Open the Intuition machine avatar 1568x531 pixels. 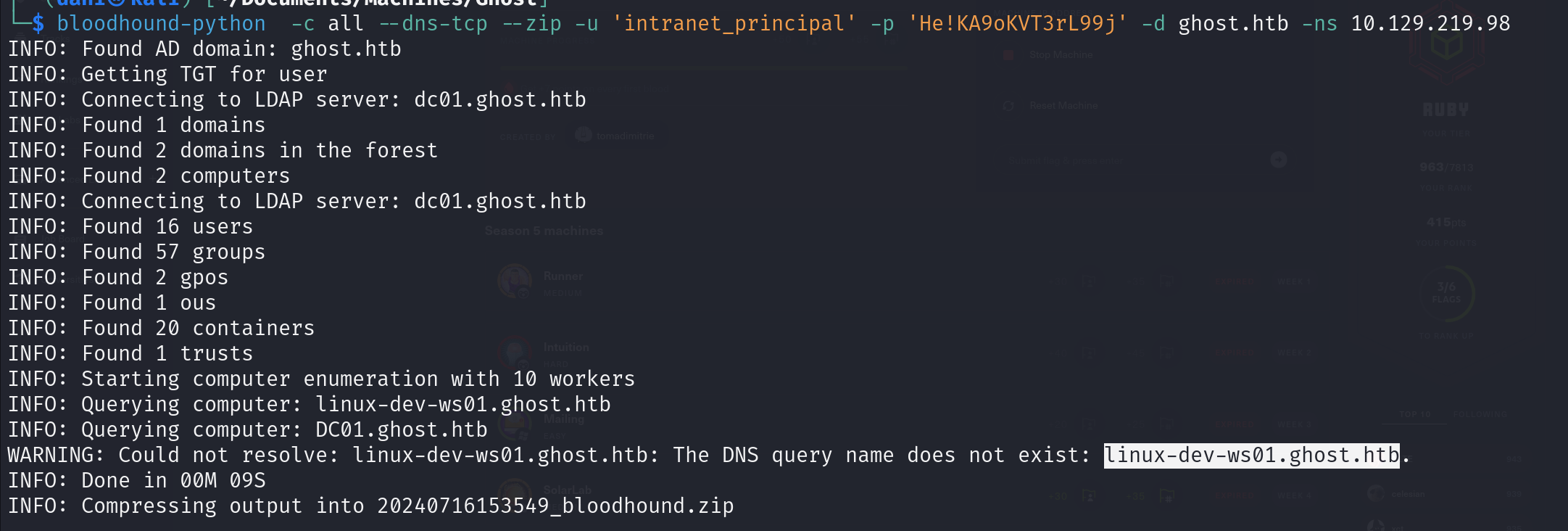515,352
